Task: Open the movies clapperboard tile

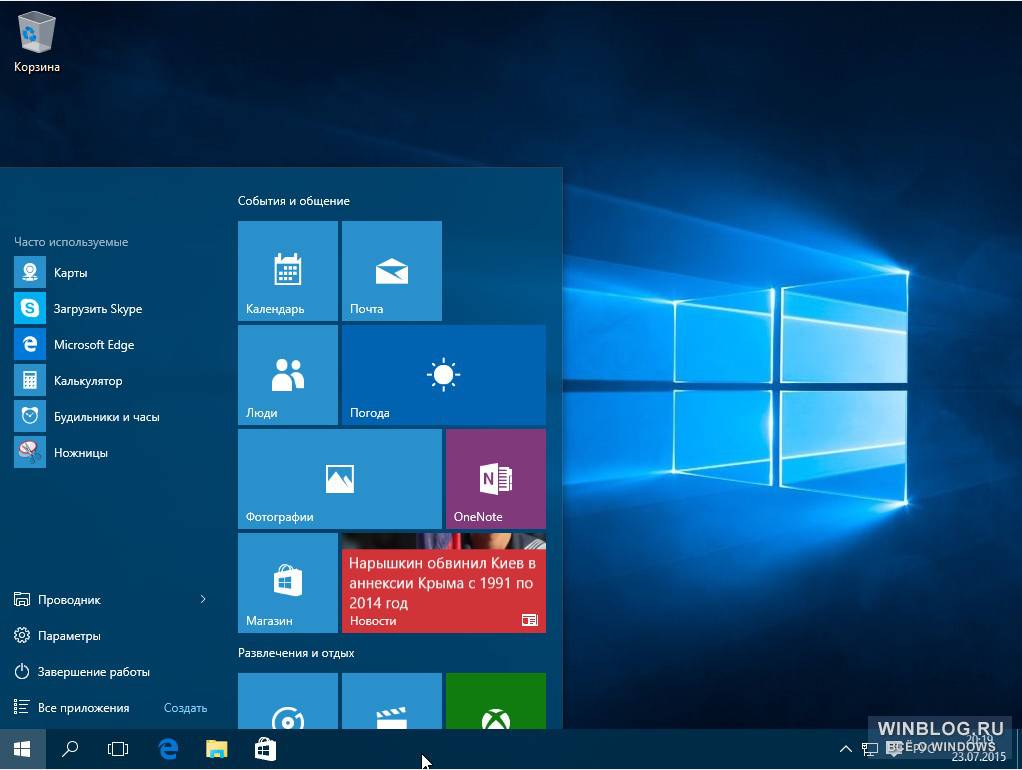Action: click(392, 701)
